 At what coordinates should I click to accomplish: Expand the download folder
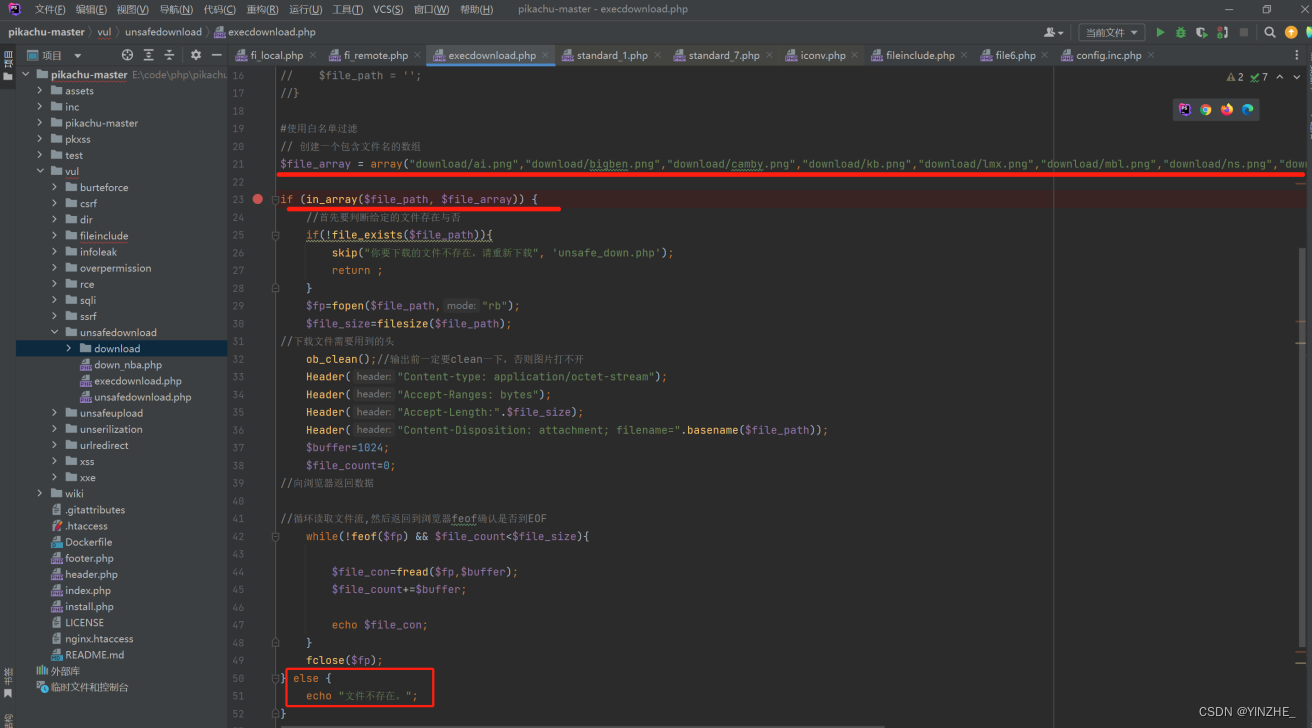(68, 348)
